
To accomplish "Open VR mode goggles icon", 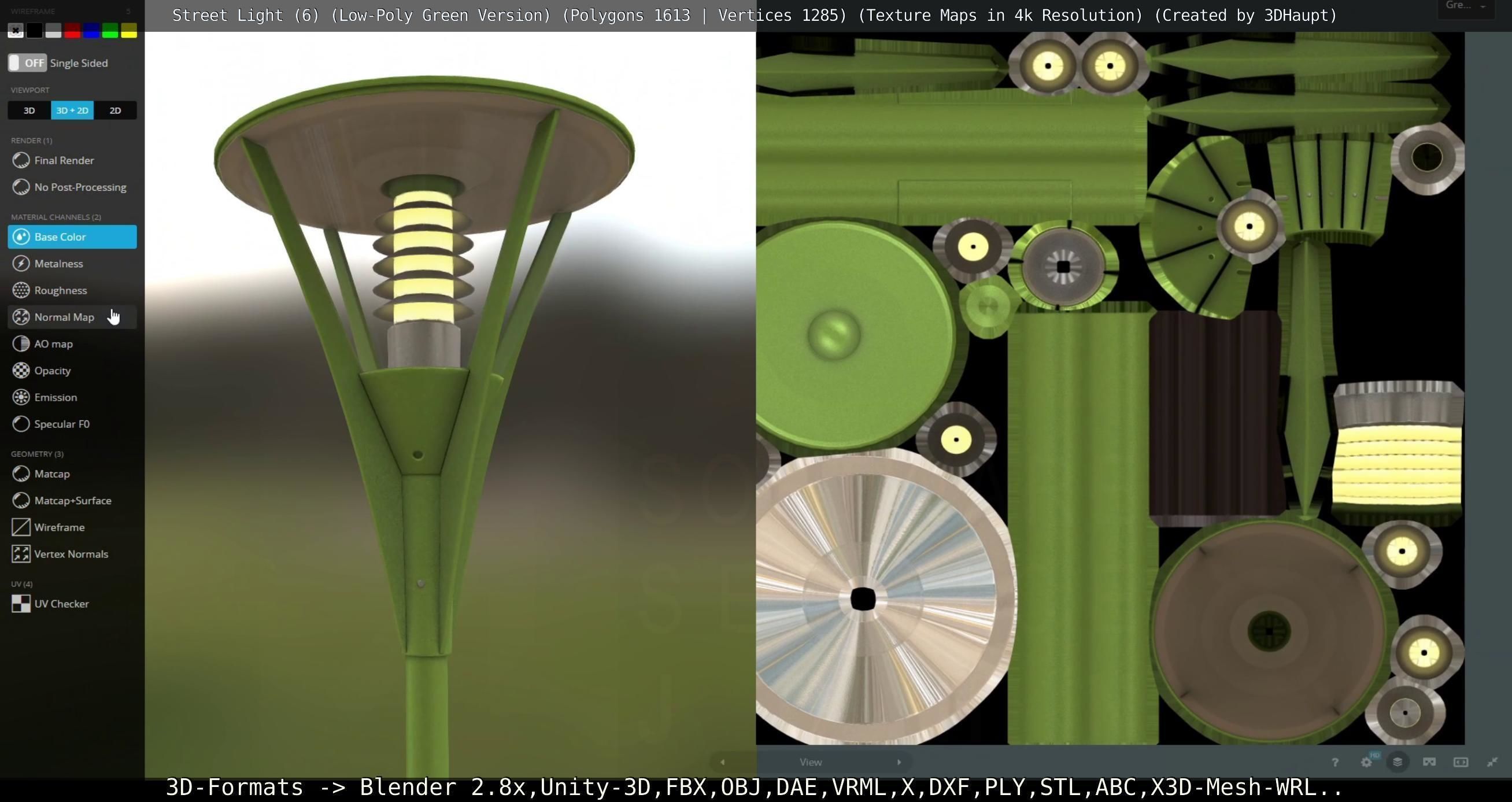I will [x=1429, y=762].
